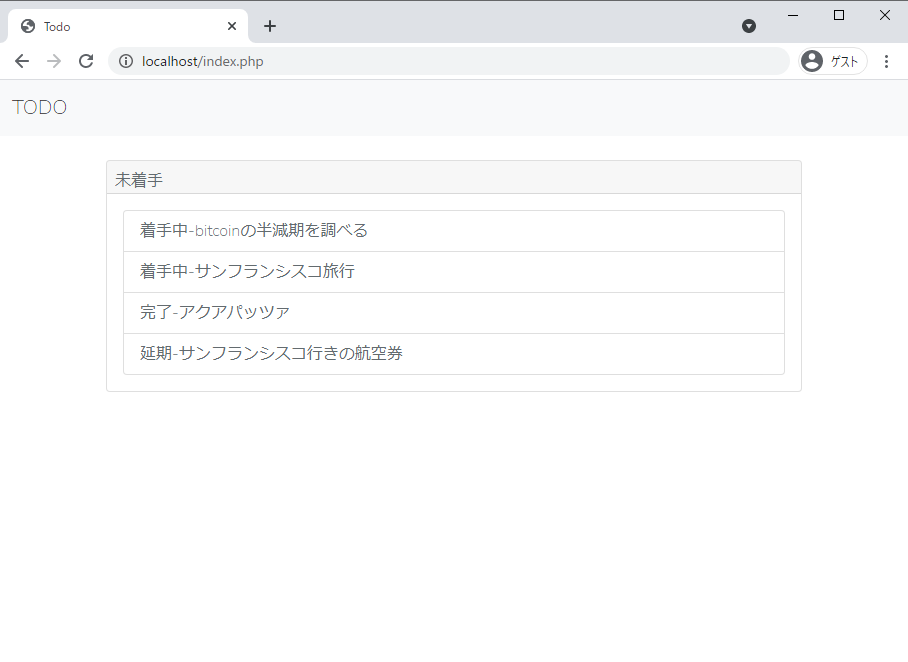908x662 pixels.
Task: Click the TODO page heading
Action: [39, 107]
